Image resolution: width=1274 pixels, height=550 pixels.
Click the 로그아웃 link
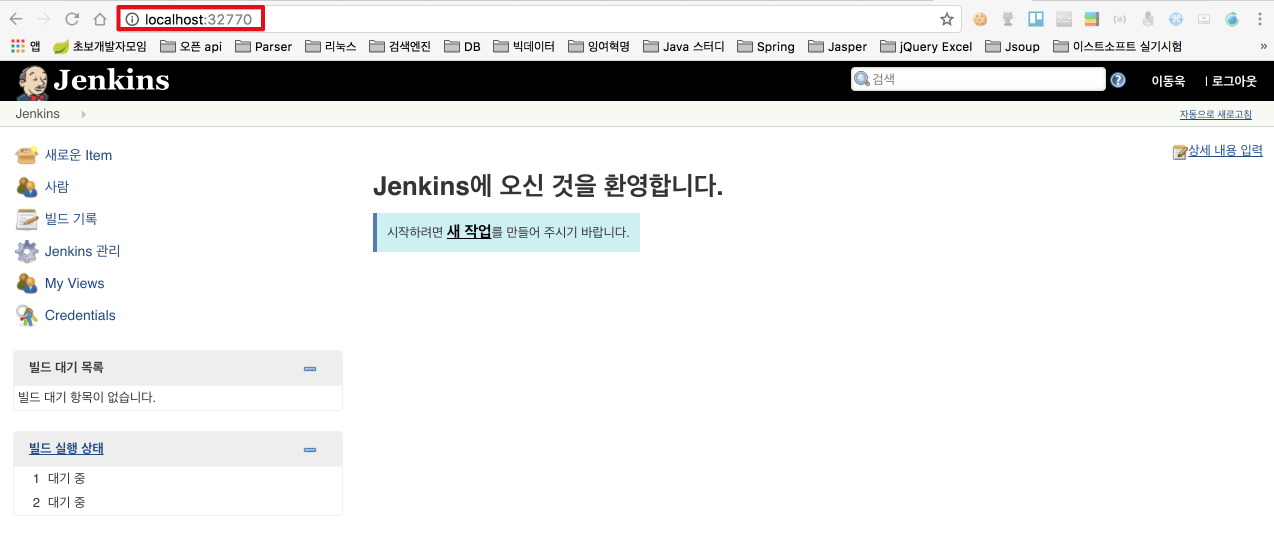point(1234,81)
